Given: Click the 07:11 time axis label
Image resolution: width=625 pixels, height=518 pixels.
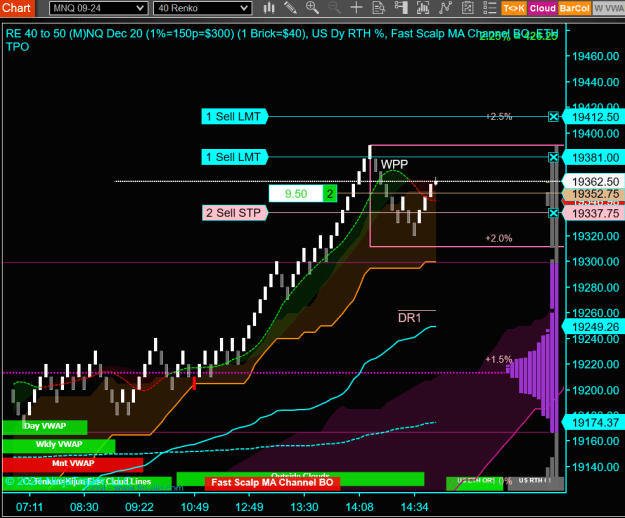Looking at the screenshot, I should [29, 507].
